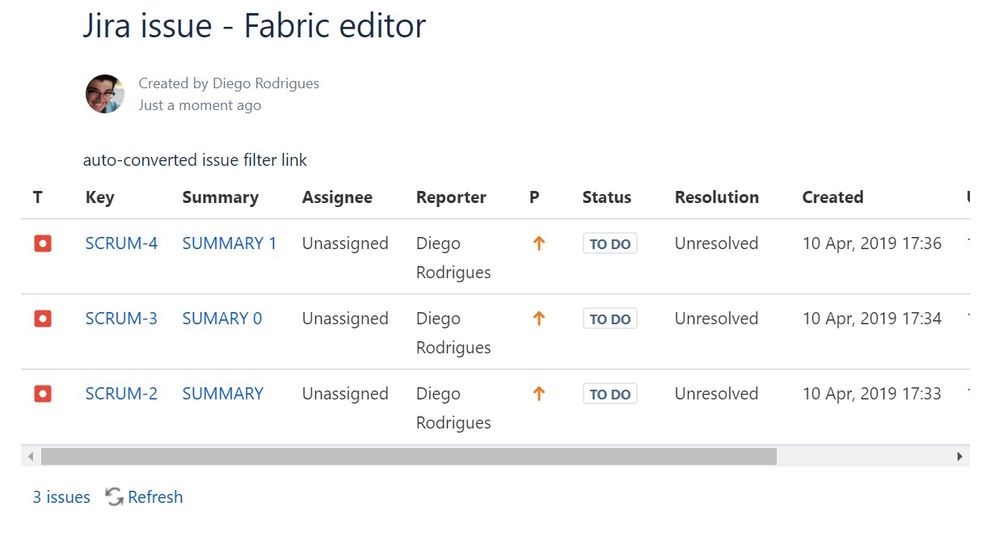Sort by the P priority column header
This screenshot has height=558, width=999.
pos(535,197)
